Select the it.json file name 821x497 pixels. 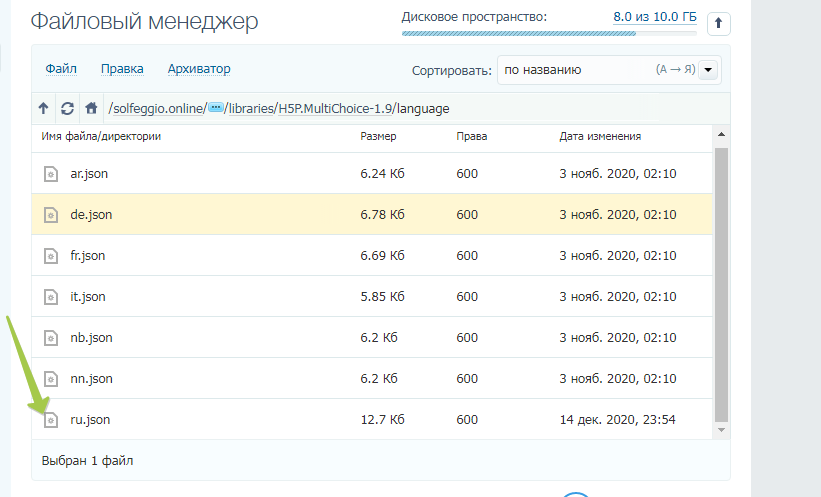coord(88,297)
